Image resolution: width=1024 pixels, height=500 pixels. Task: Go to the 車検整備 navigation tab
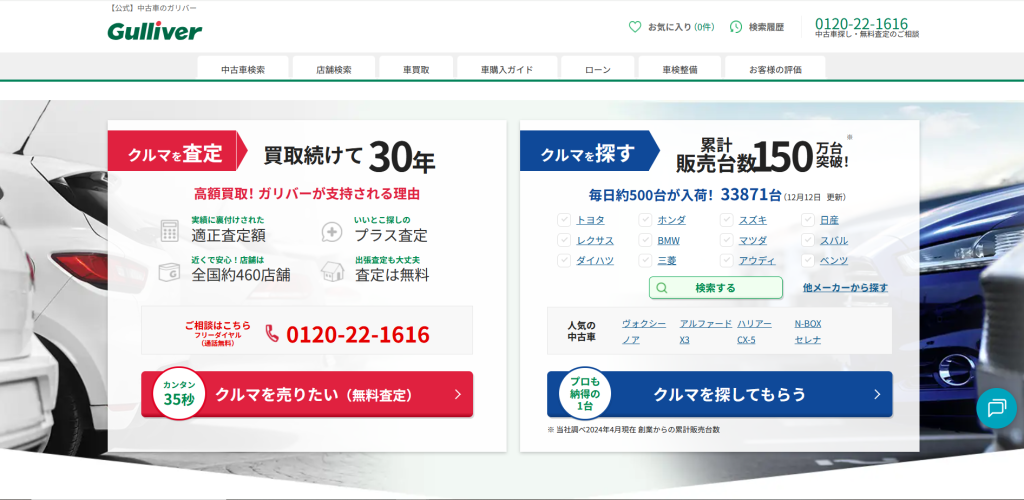[x=679, y=70]
